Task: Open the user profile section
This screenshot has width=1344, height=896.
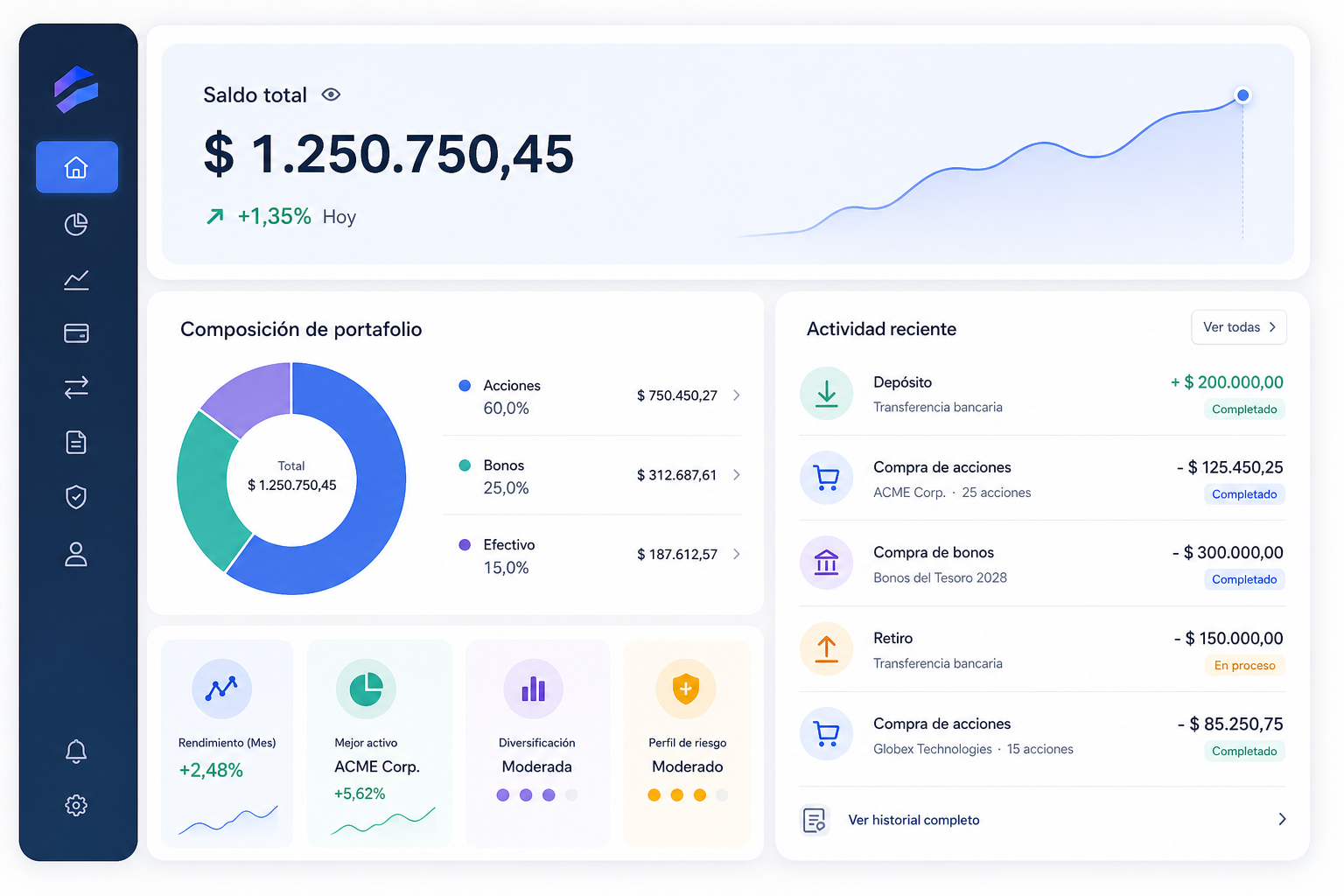Action: pos(76,554)
